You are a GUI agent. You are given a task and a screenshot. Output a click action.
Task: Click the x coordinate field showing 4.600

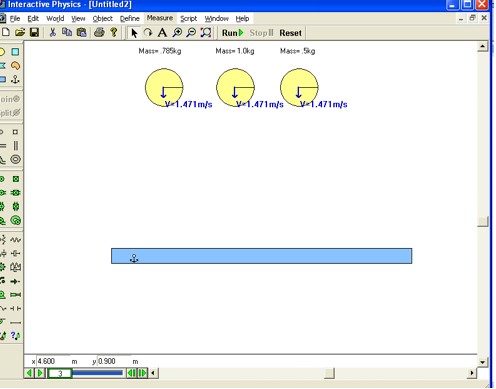click(x=53, y=361)
